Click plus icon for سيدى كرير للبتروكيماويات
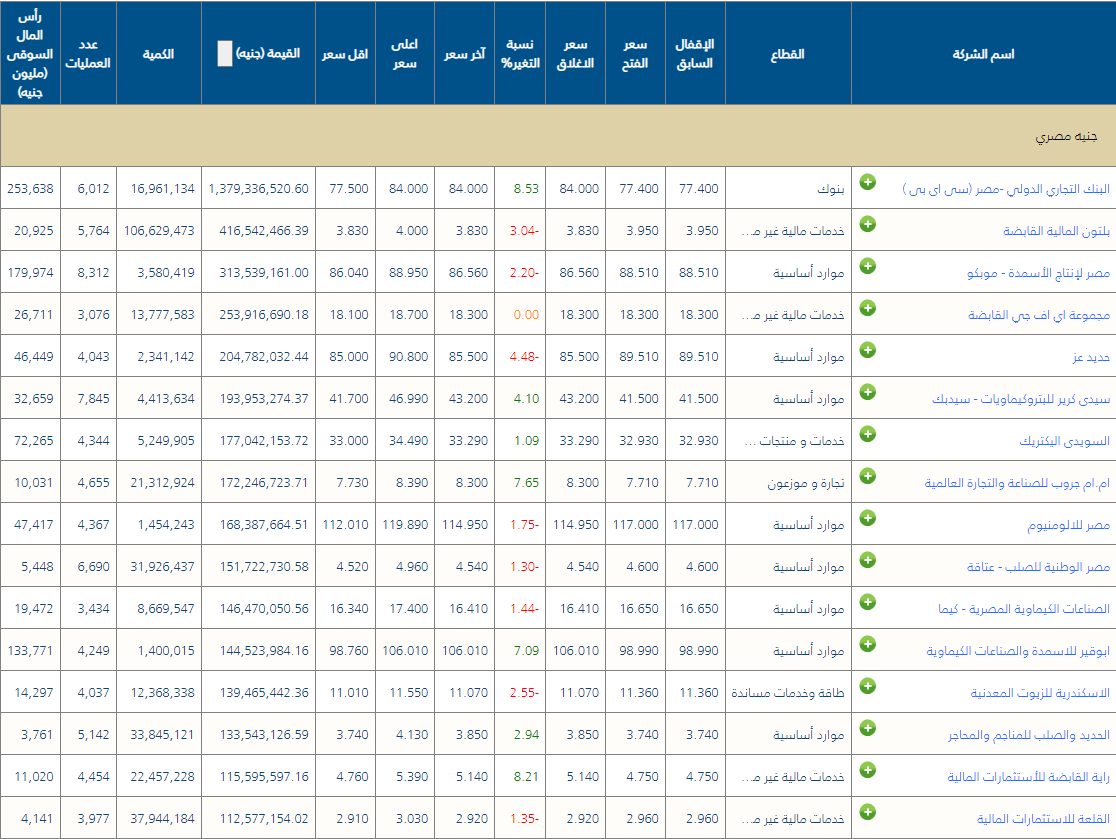1116x839 pixels. [868, 392]
